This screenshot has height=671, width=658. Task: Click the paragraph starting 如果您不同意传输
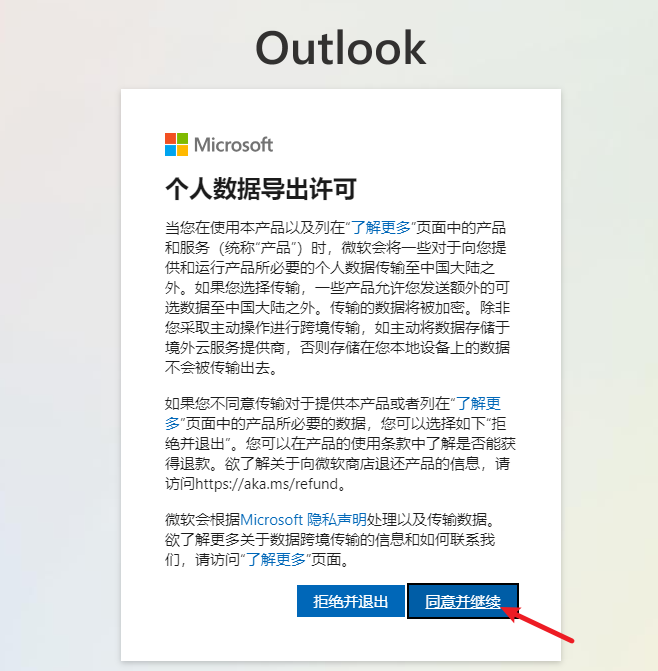click(340, 443)
